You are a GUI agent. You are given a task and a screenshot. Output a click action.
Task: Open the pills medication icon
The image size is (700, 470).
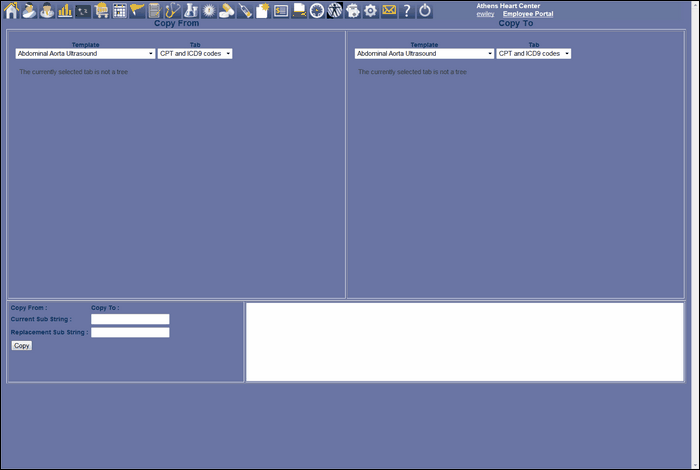coord(227,10)
